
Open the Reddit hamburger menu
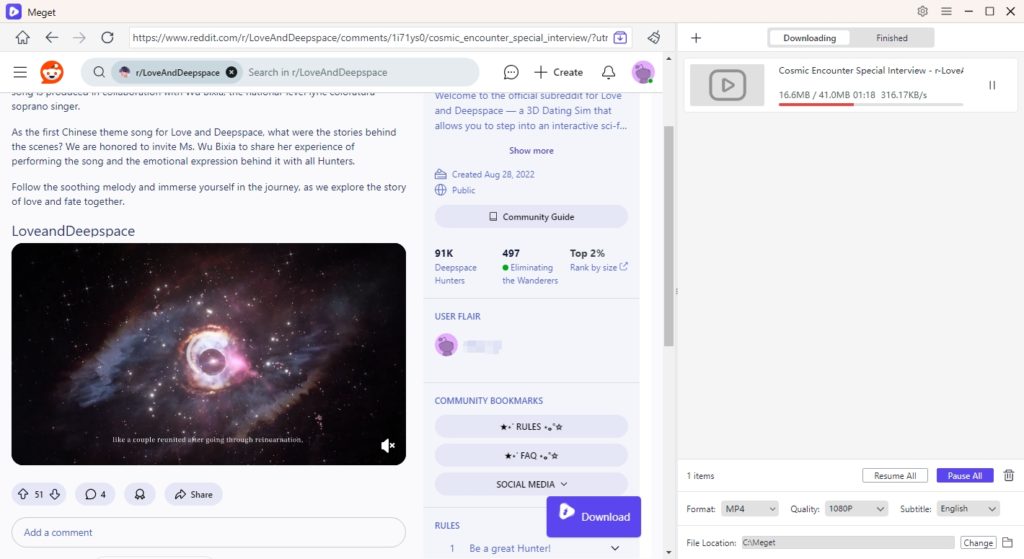point(20,72)
